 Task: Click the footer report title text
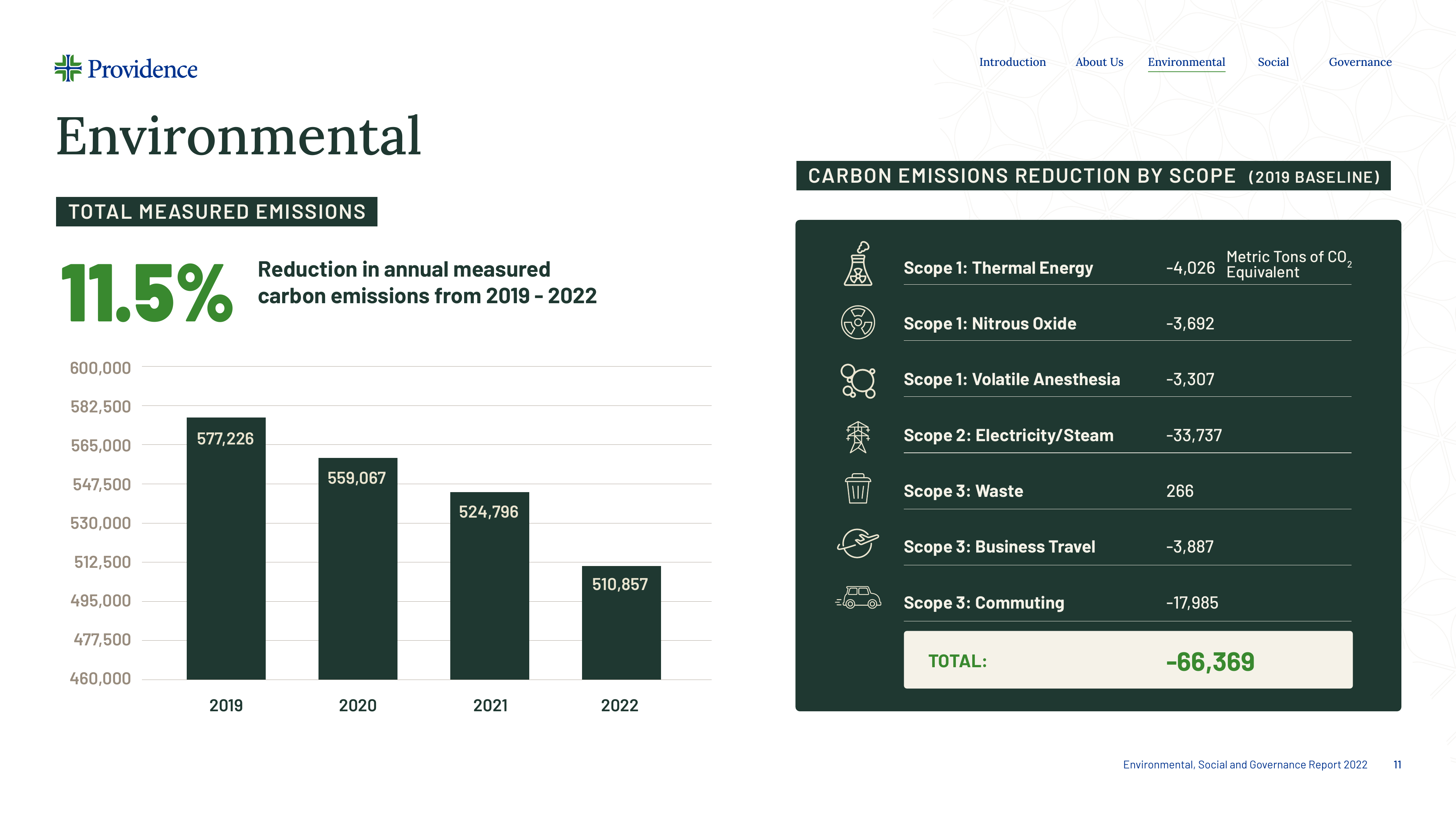[x=1245, y=765]
